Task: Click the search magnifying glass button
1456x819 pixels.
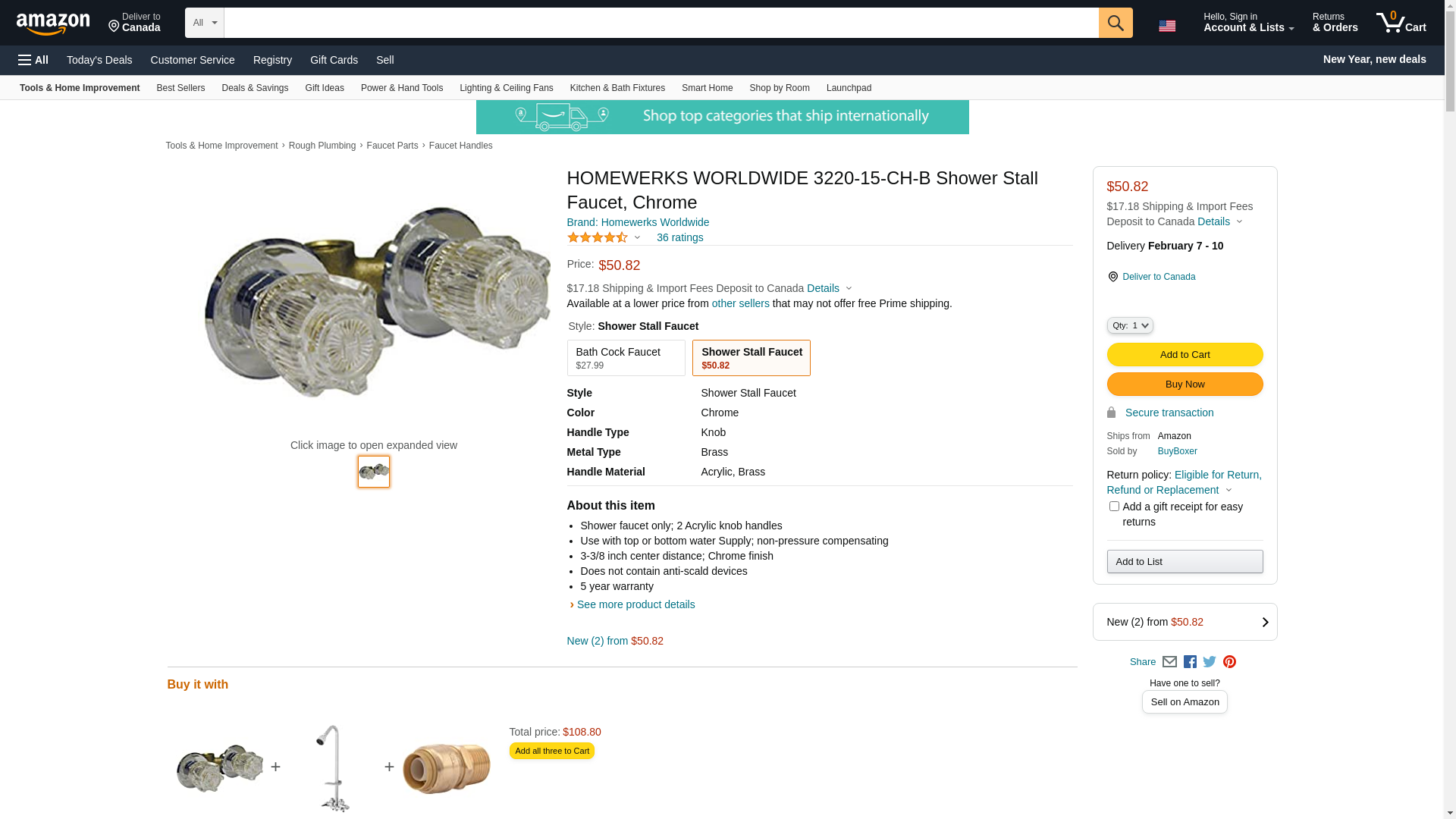Action: [1115, 23]
